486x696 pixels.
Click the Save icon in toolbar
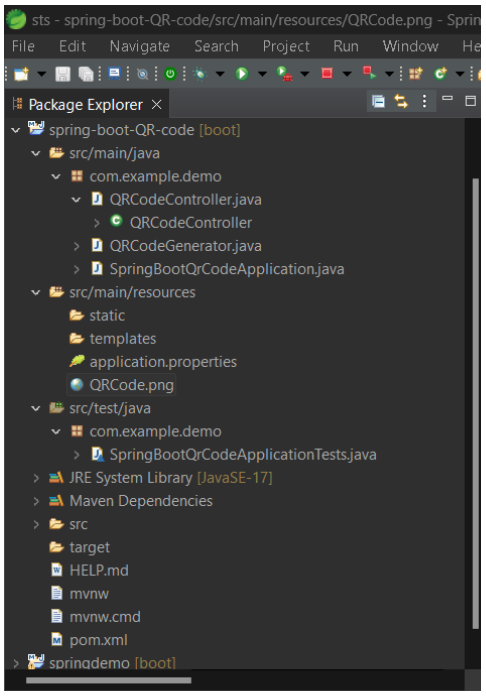63,74
